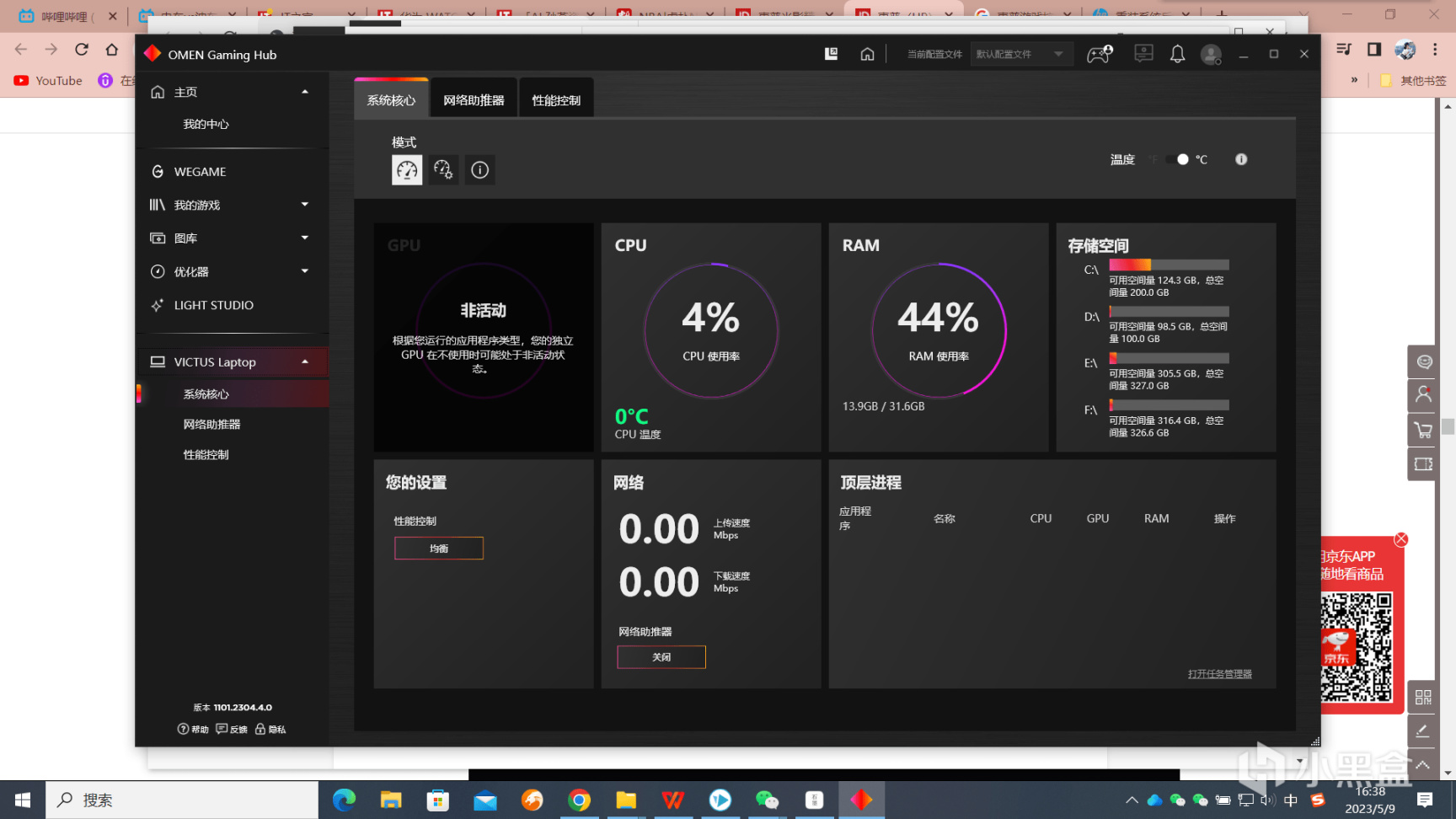Collapse the VICTUS Laptop section arrow
This screenshot has height=819, width=1456.
click(305, 362)
